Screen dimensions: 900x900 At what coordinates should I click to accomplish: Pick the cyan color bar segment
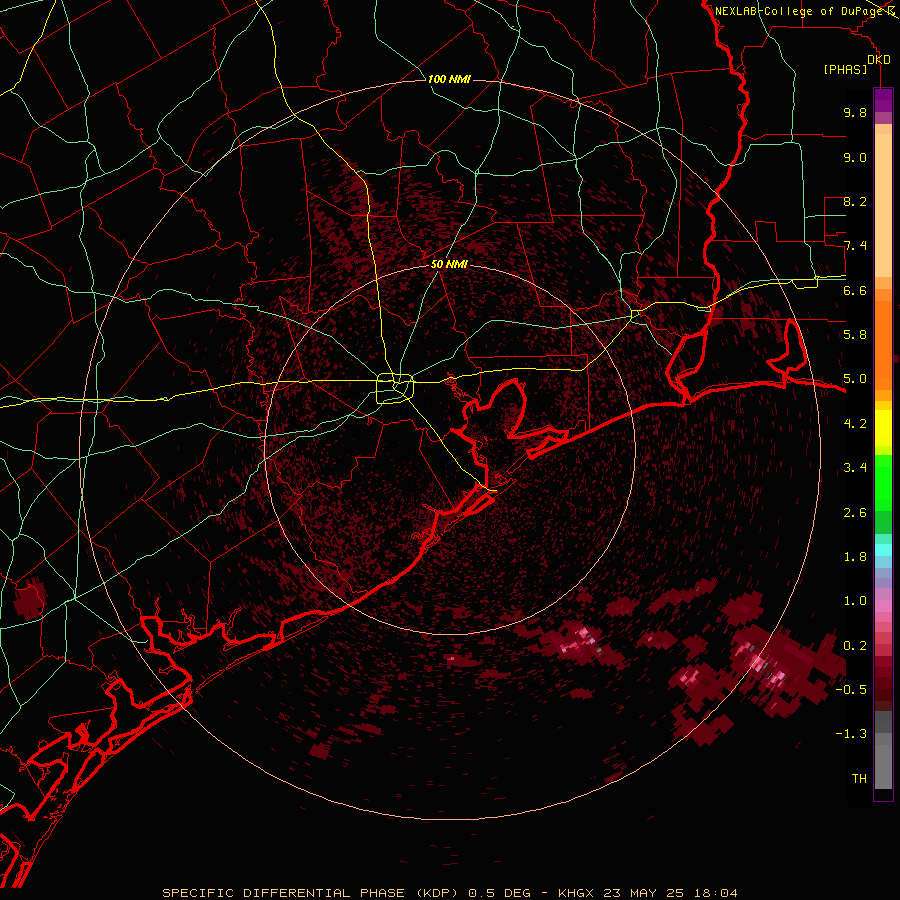pyautogui.click(x=883, y=550)
